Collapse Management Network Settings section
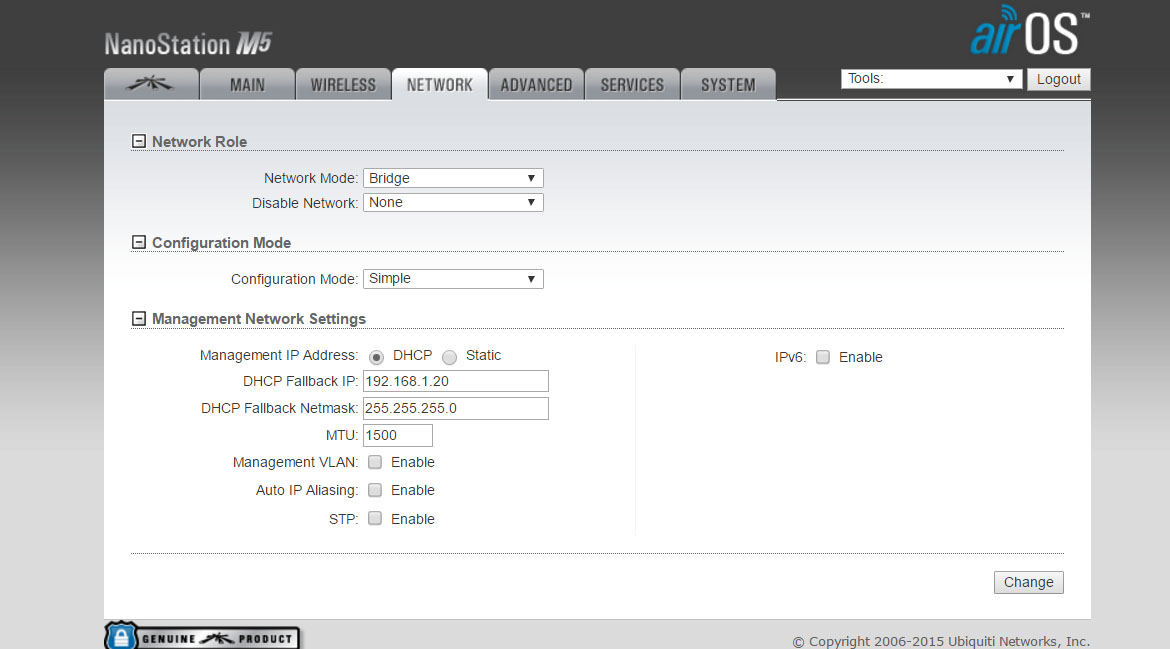The width and height of the screenshot is (1170, 649). (139, 319)
